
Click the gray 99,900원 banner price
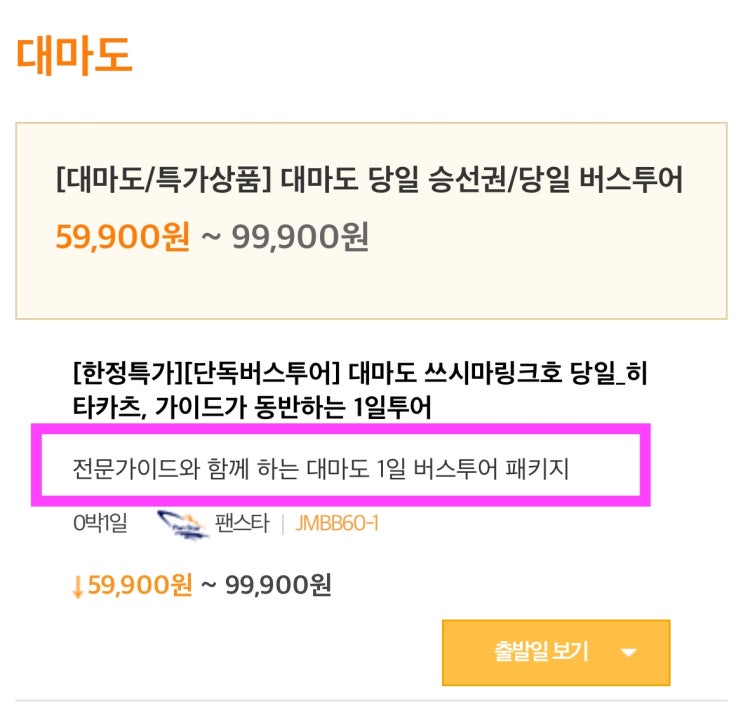300,237
